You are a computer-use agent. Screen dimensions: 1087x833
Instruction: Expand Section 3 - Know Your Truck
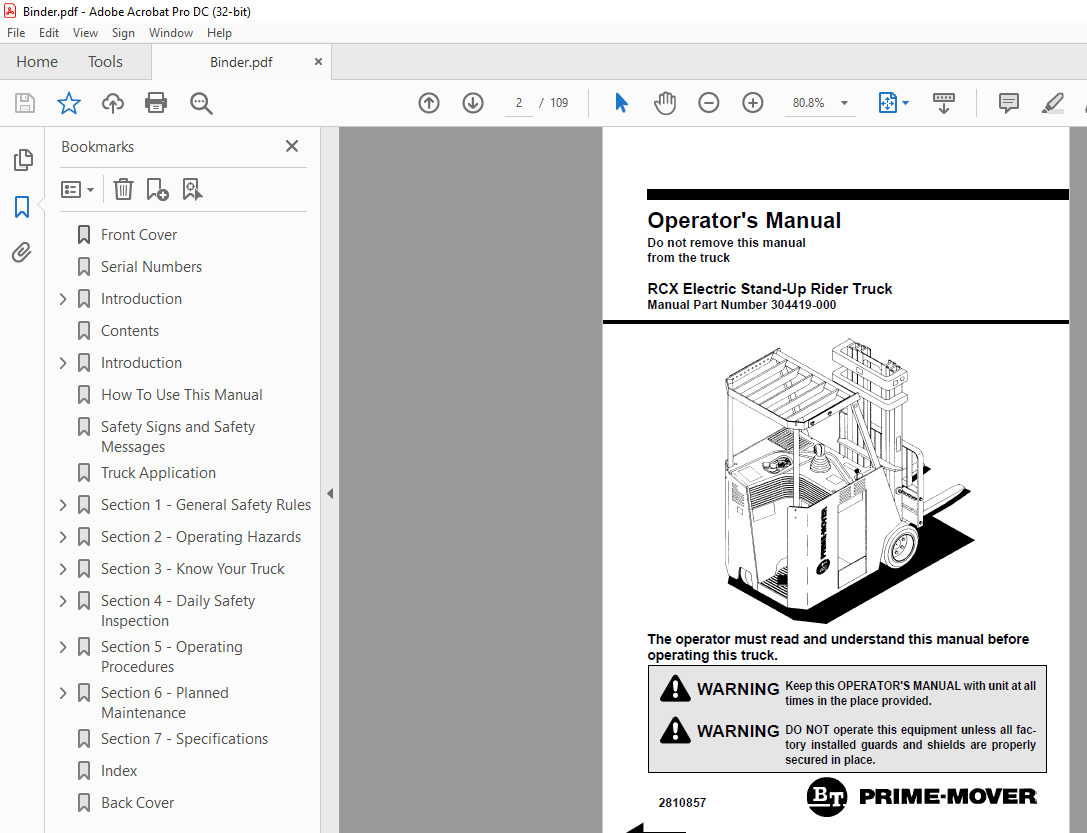pyautogui.click(x=63, y=568)
